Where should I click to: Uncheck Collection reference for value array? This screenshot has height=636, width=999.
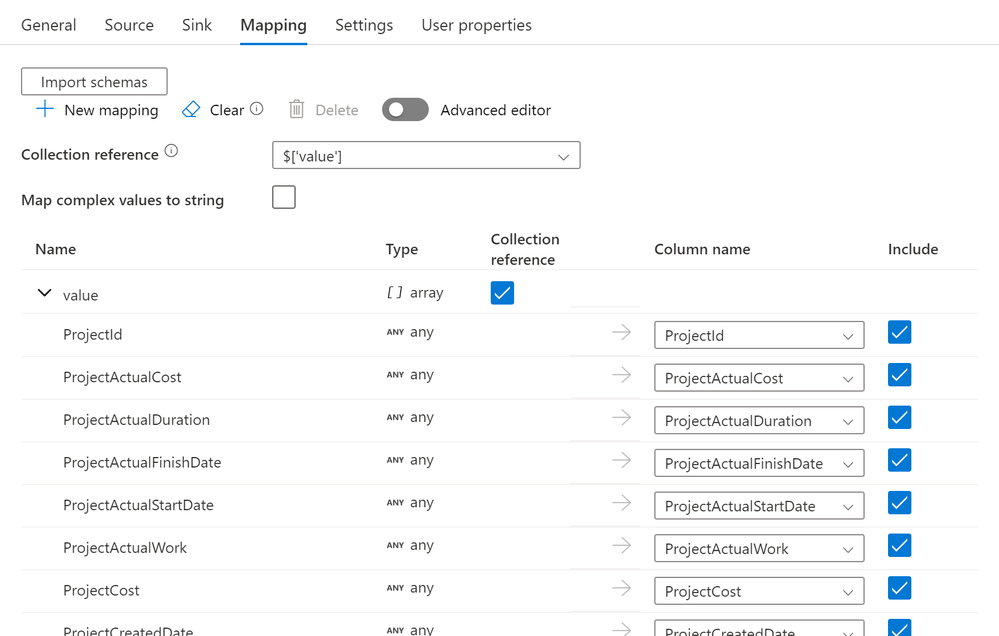click(502, 293)
